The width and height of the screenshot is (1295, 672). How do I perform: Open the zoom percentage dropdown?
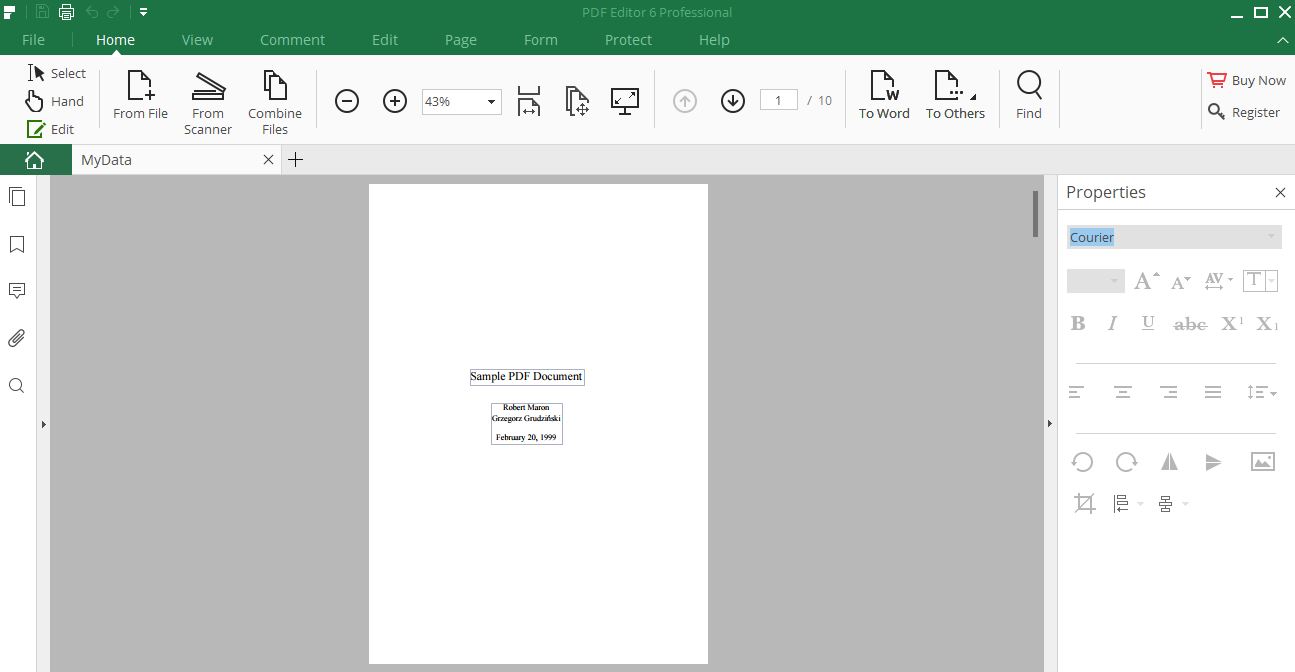(x=490, y=101)
